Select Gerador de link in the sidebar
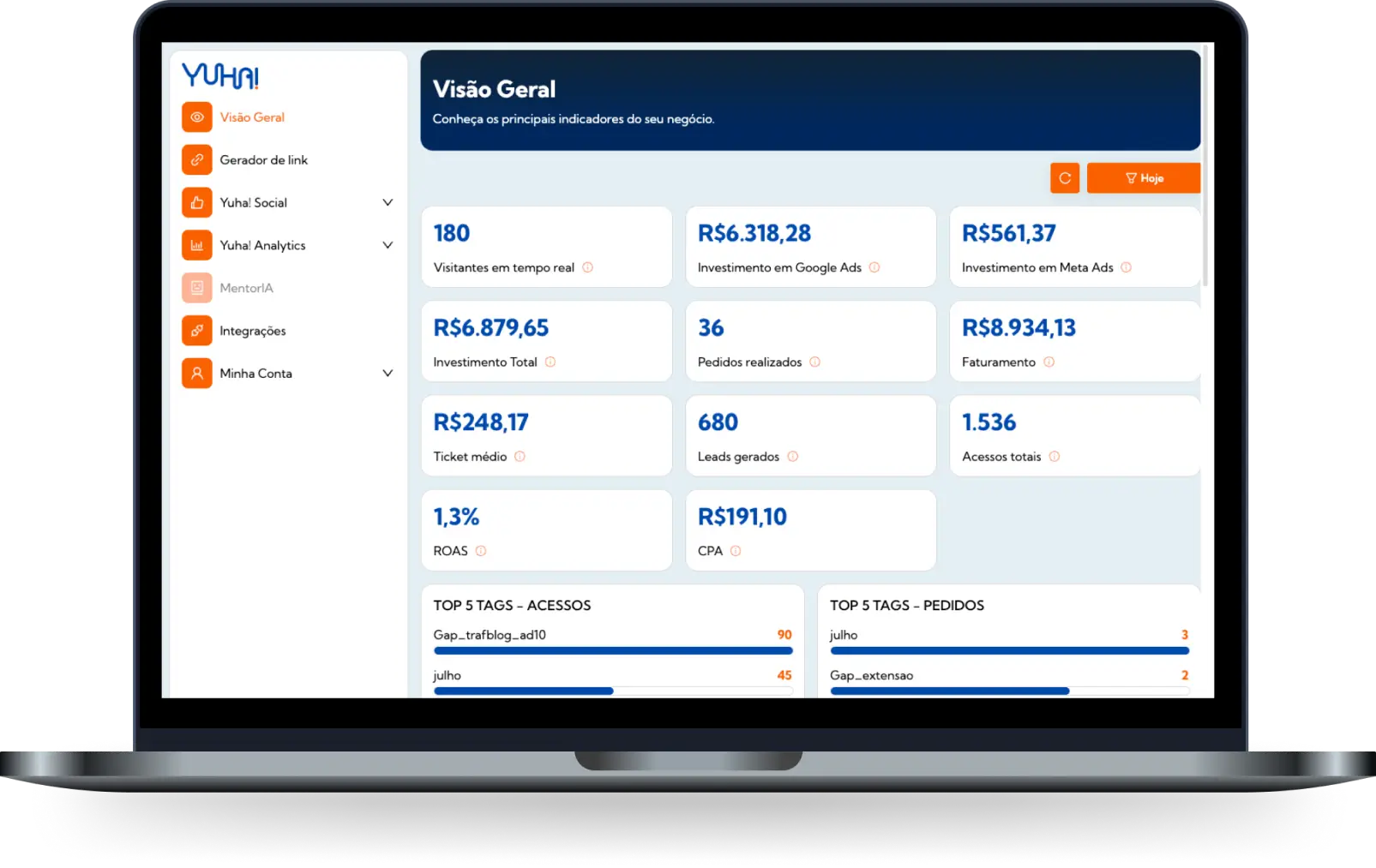Image resolution: width=1376 pixels, height=868 pixels. pos(263,159)
